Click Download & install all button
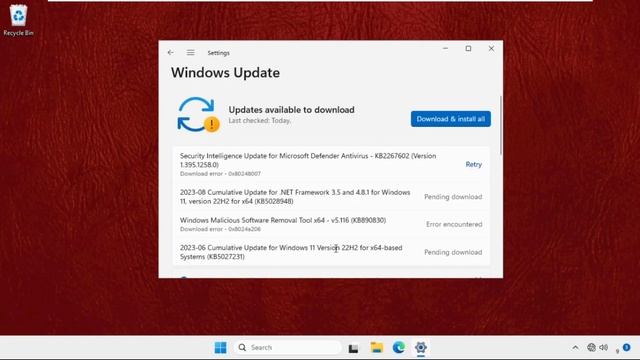The image size is (640, 360). (451, 119)
